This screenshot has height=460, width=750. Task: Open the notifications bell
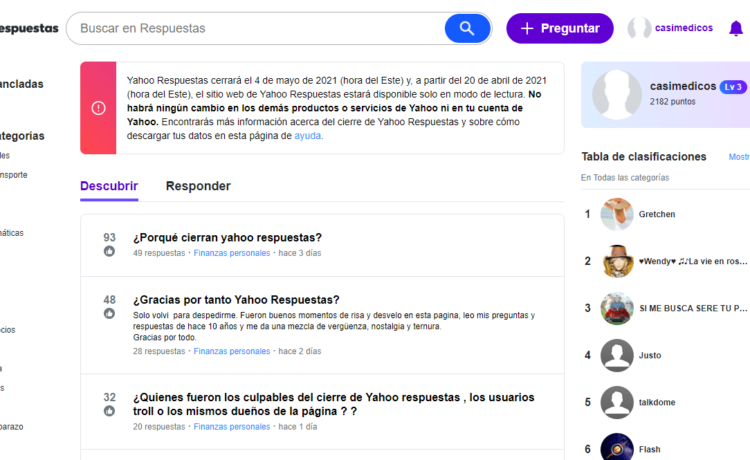pyautogui.click(x=736, y=28)
